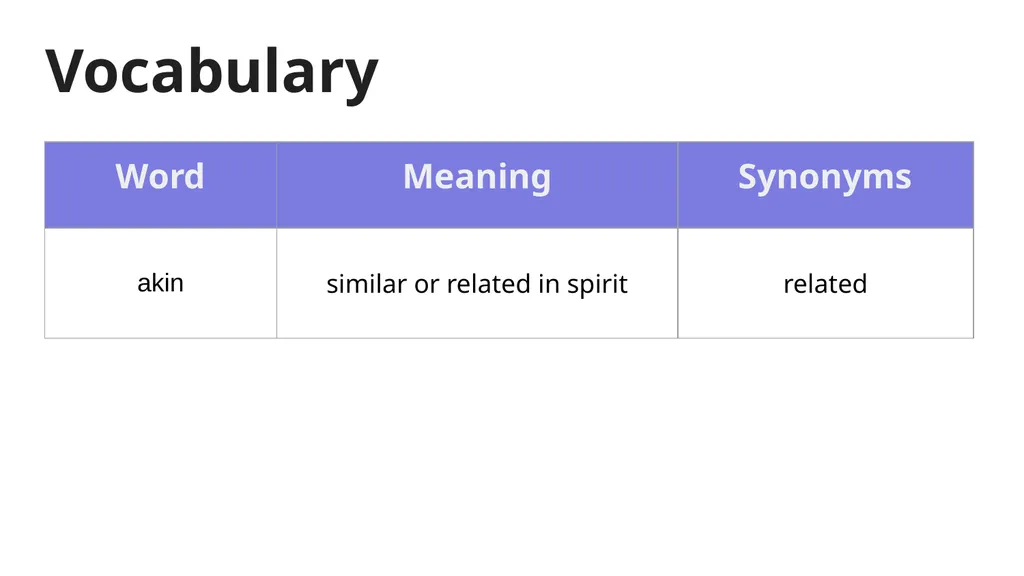Viewport: 1024px width, 576px height.
Task: Select the cell with similar or related in spirit
Action: [477, 283]
